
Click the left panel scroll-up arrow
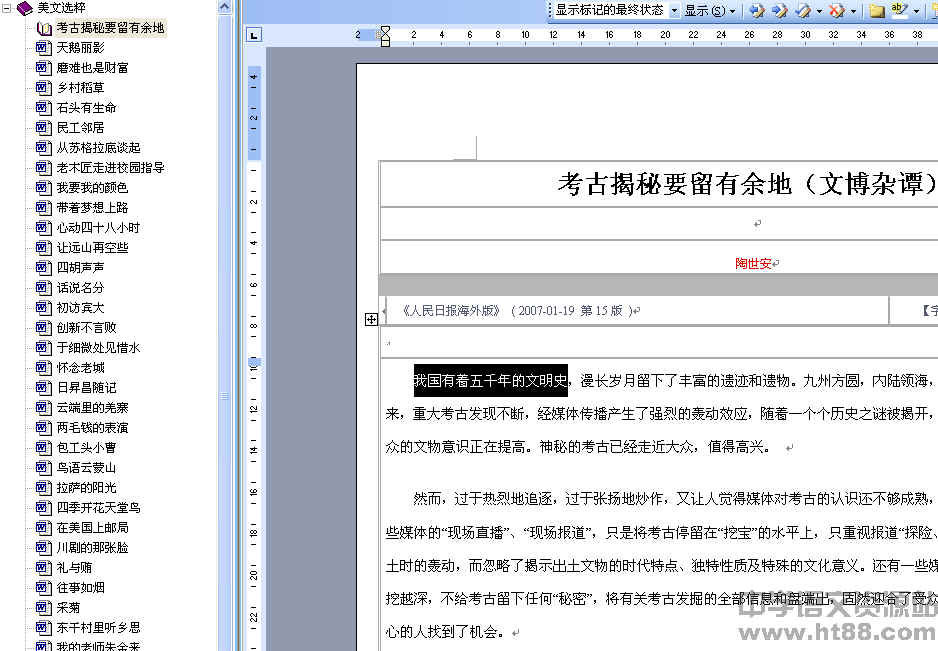coord(224,7)
